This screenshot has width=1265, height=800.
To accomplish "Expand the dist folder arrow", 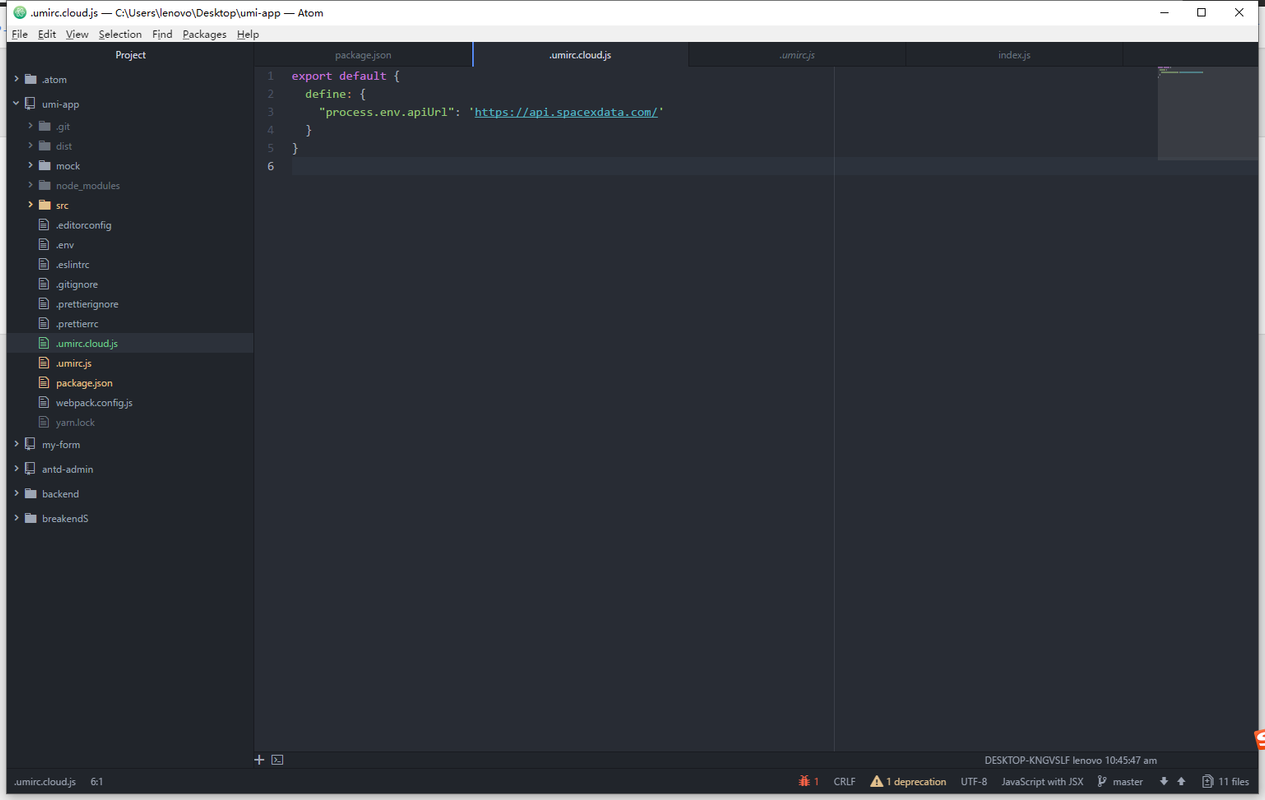I will [x=30, y=146].
